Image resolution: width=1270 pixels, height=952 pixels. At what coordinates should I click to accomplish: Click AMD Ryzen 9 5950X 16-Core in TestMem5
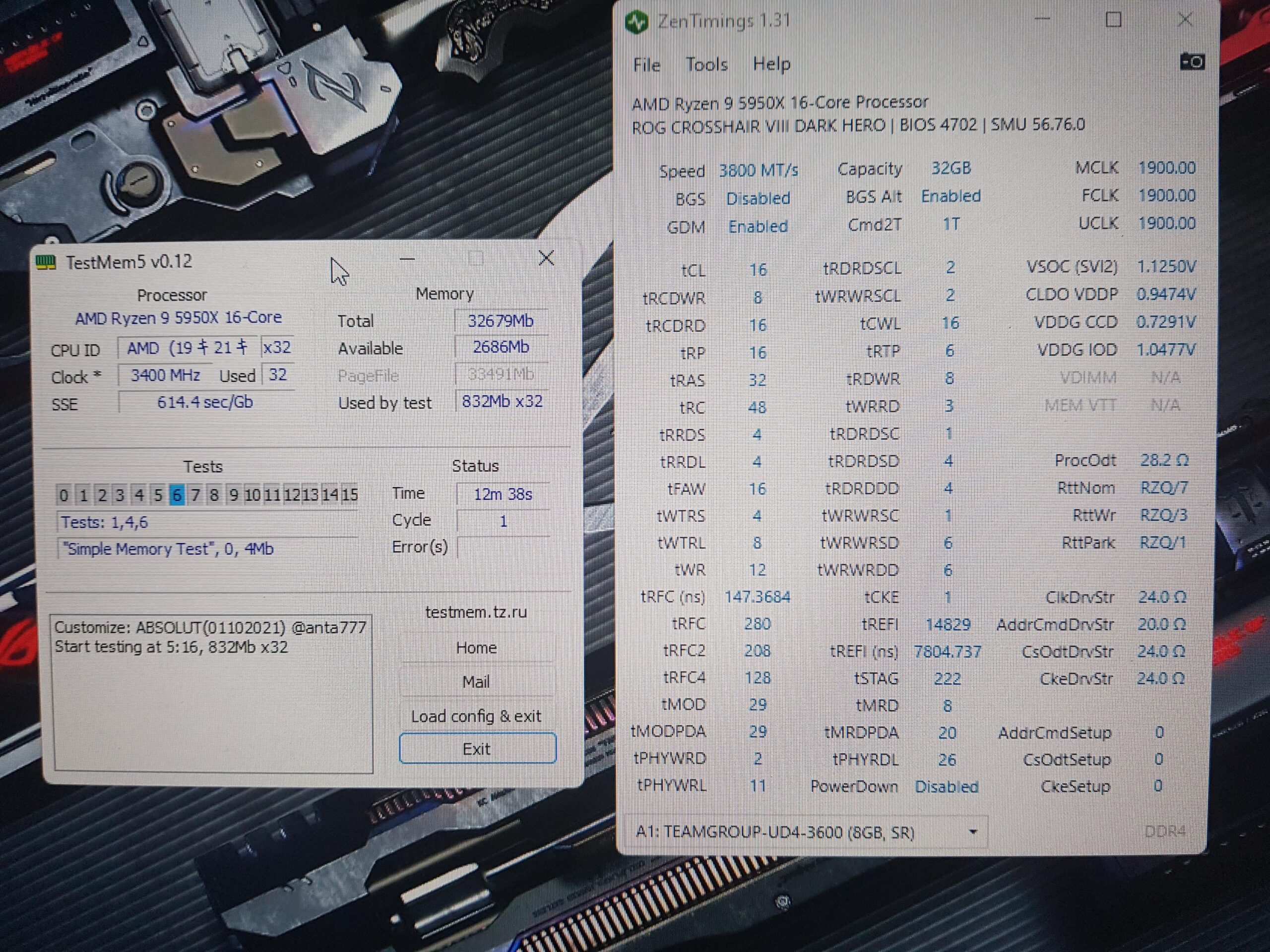178,318
